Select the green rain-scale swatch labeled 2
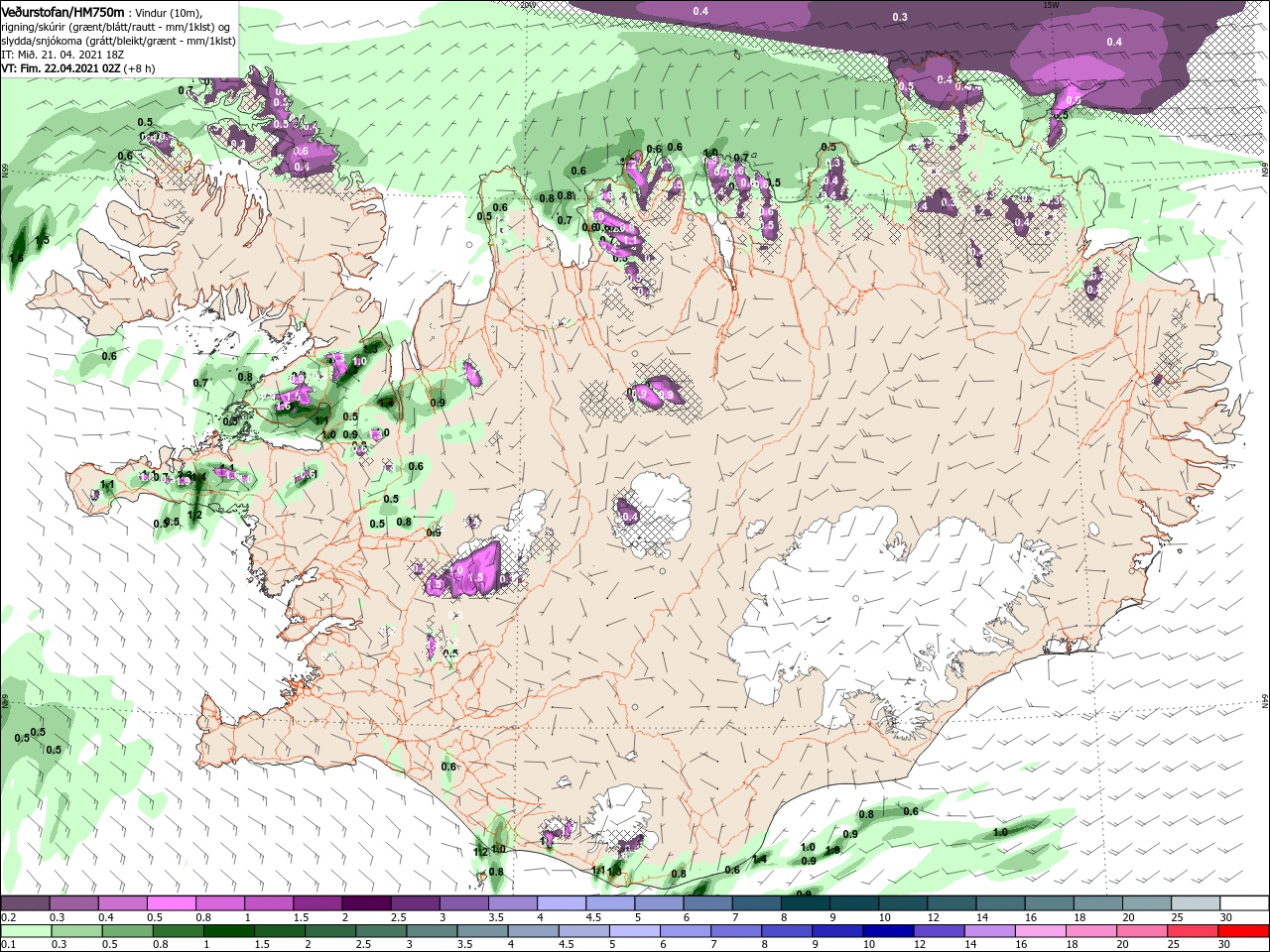1270x952 pixels. 329,931
